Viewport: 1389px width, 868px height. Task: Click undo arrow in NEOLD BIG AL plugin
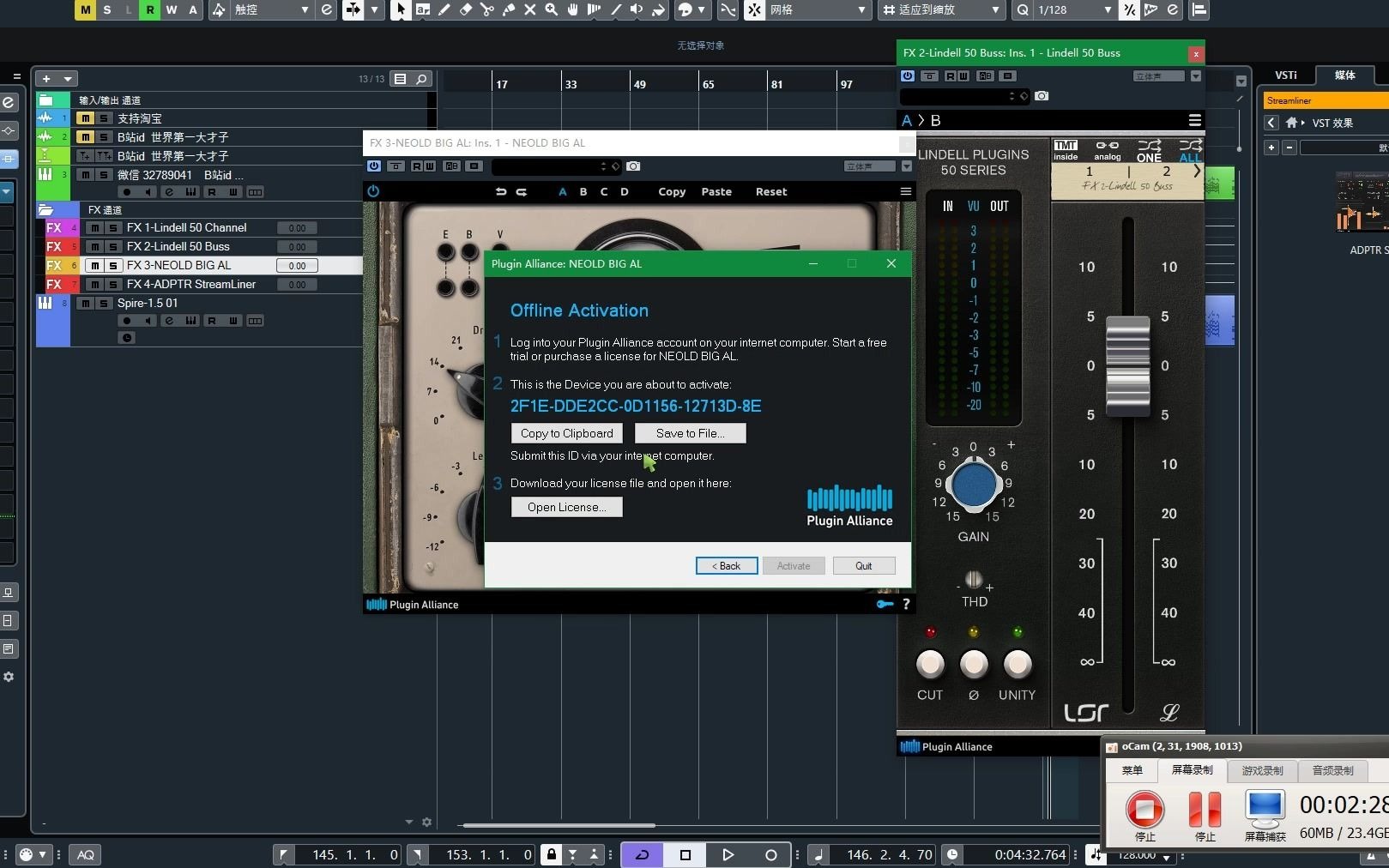click(x=501, y=192)
